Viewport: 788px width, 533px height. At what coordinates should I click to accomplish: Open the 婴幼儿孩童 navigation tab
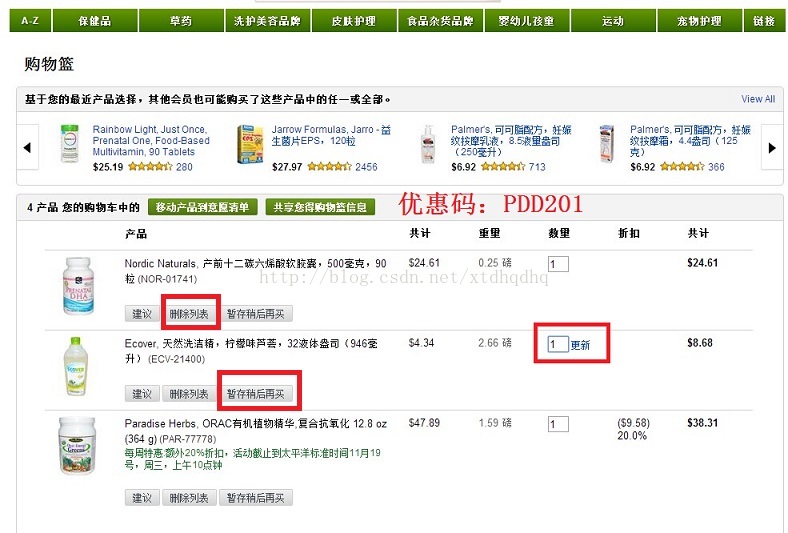pyautogui.click(x=527, y=21)
